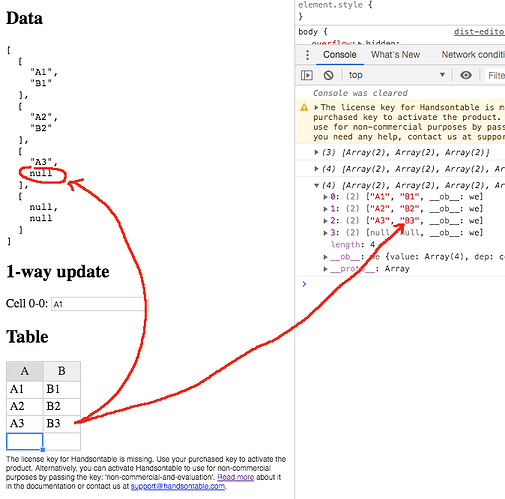Expand the (3) Array log entry
Screen dimensions: 505x499
(x=316, y=152)
